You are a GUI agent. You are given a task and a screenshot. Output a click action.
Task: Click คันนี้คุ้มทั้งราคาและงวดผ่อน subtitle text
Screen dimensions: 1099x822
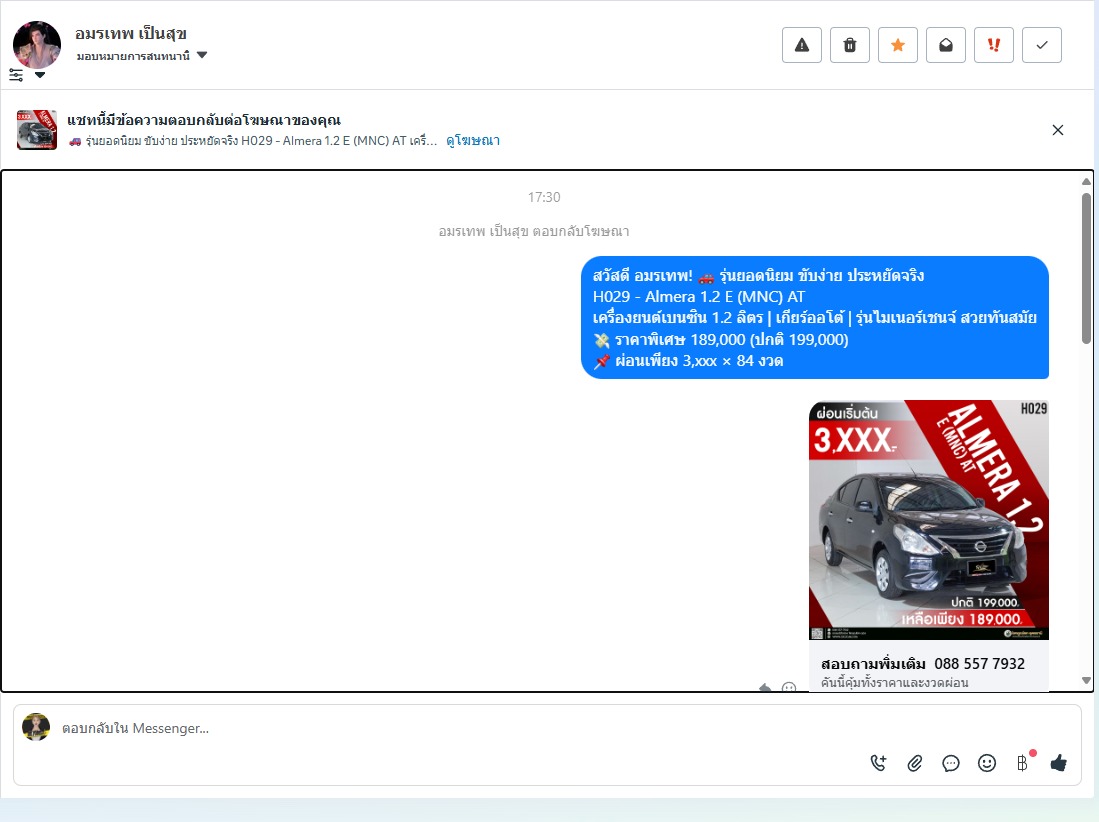[x=894, y=683]
